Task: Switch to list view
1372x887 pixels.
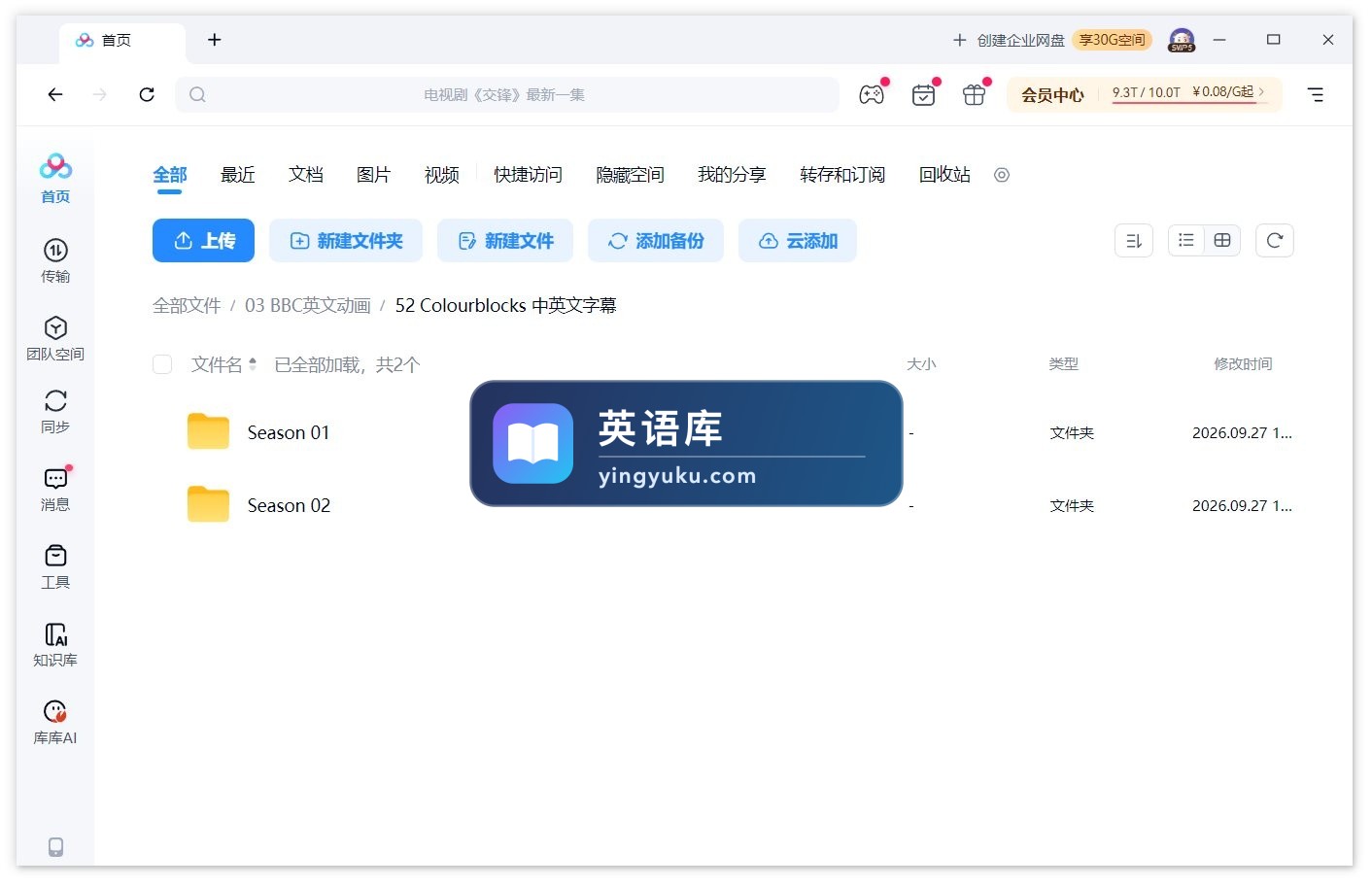Action: click(x=1186, y=241)
